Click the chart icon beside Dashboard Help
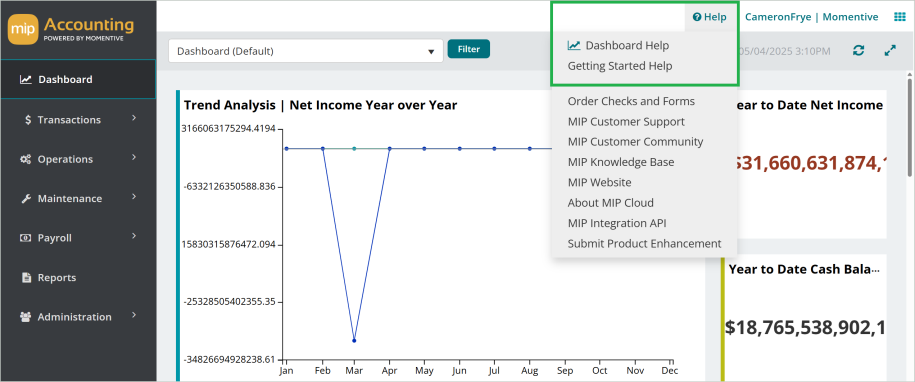This screenshot has width=915, height=382. [574, 45]
